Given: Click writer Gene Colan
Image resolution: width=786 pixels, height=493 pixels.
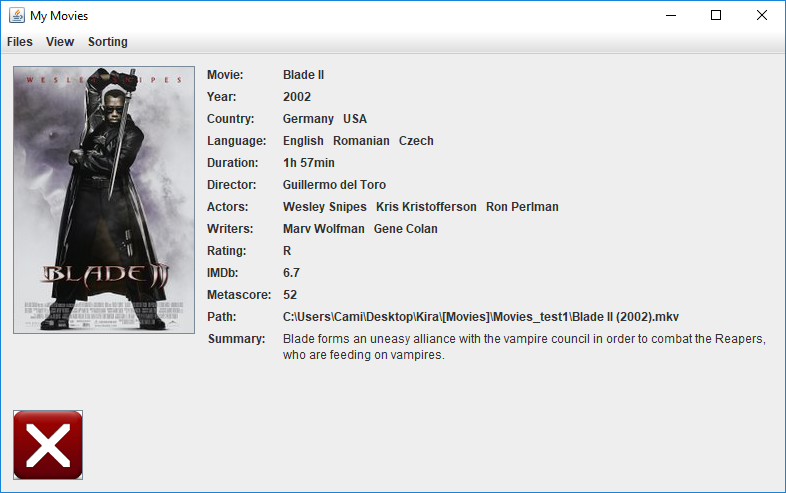Looking at the screenshot, I should coord(406,229).
